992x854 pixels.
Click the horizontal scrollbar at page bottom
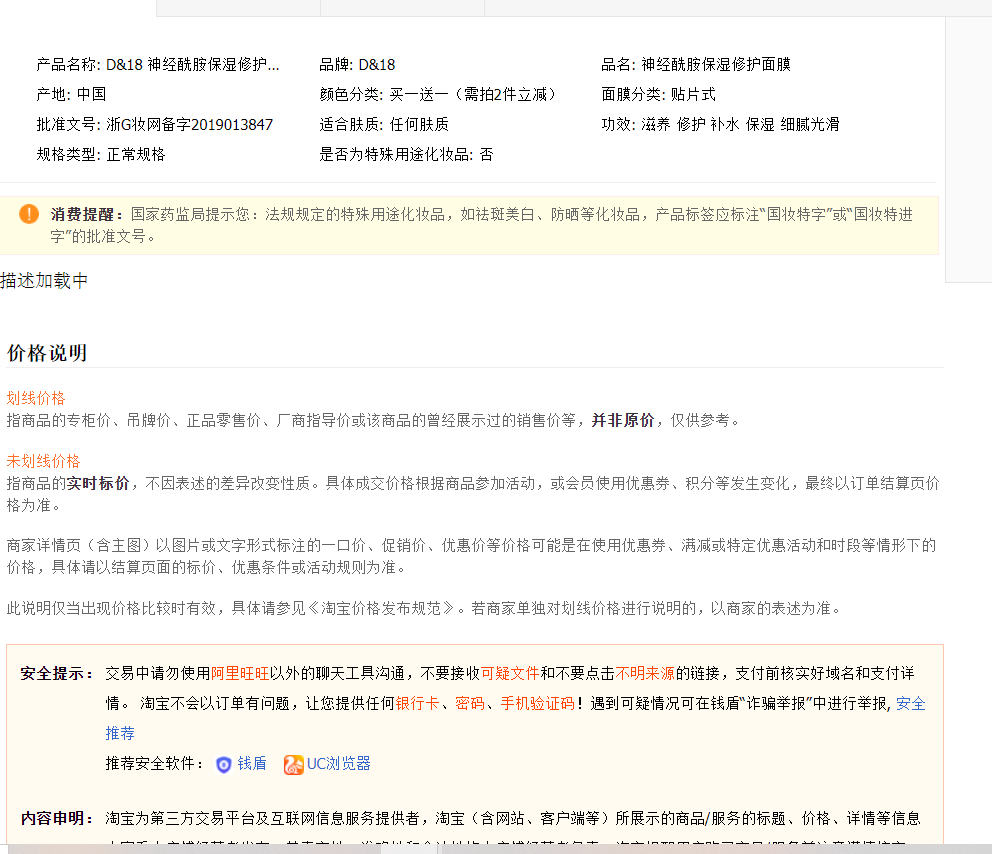click(x=496, y=849)
